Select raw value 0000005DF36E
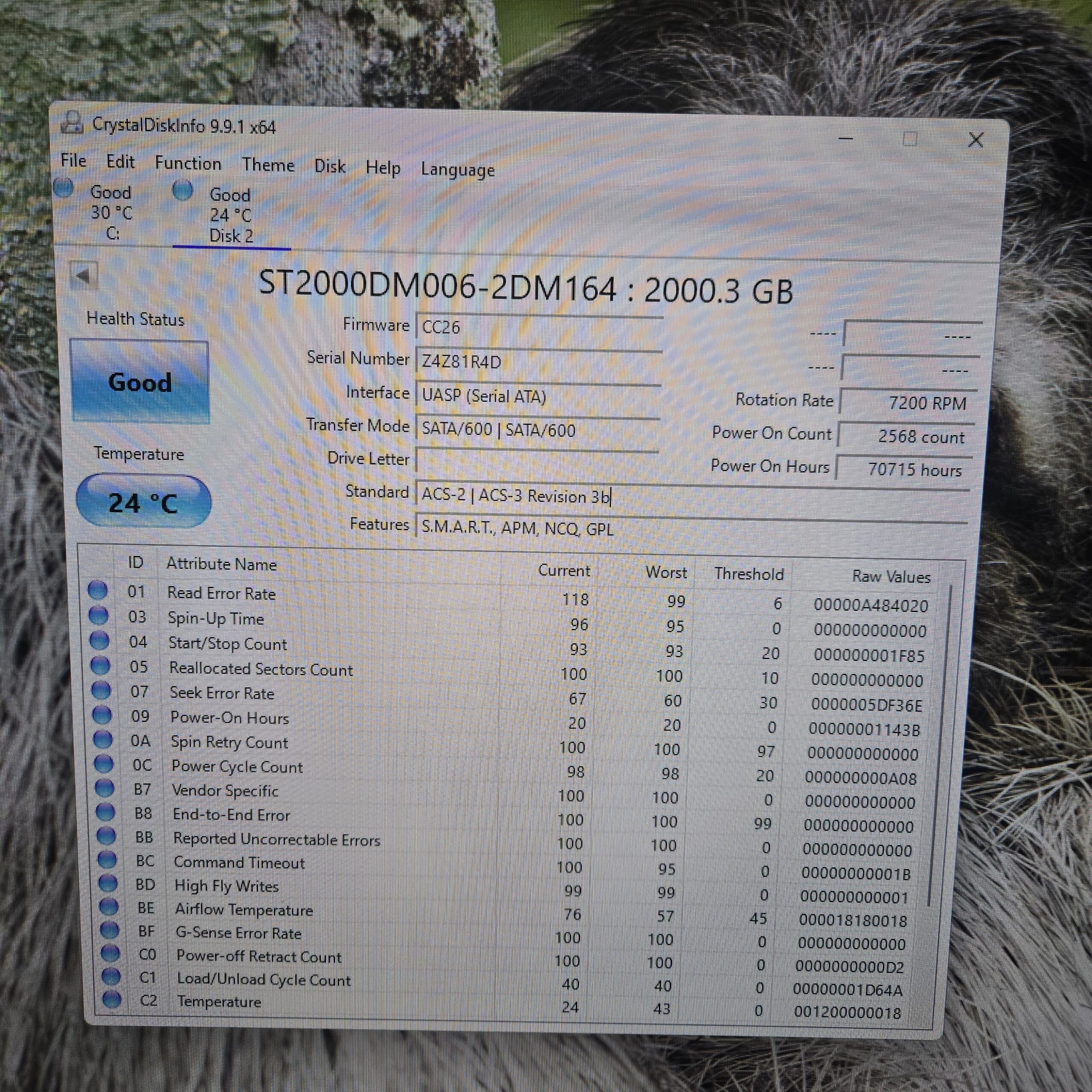The width and height of the screenshot is (1092, 1092). coord(866,704)
